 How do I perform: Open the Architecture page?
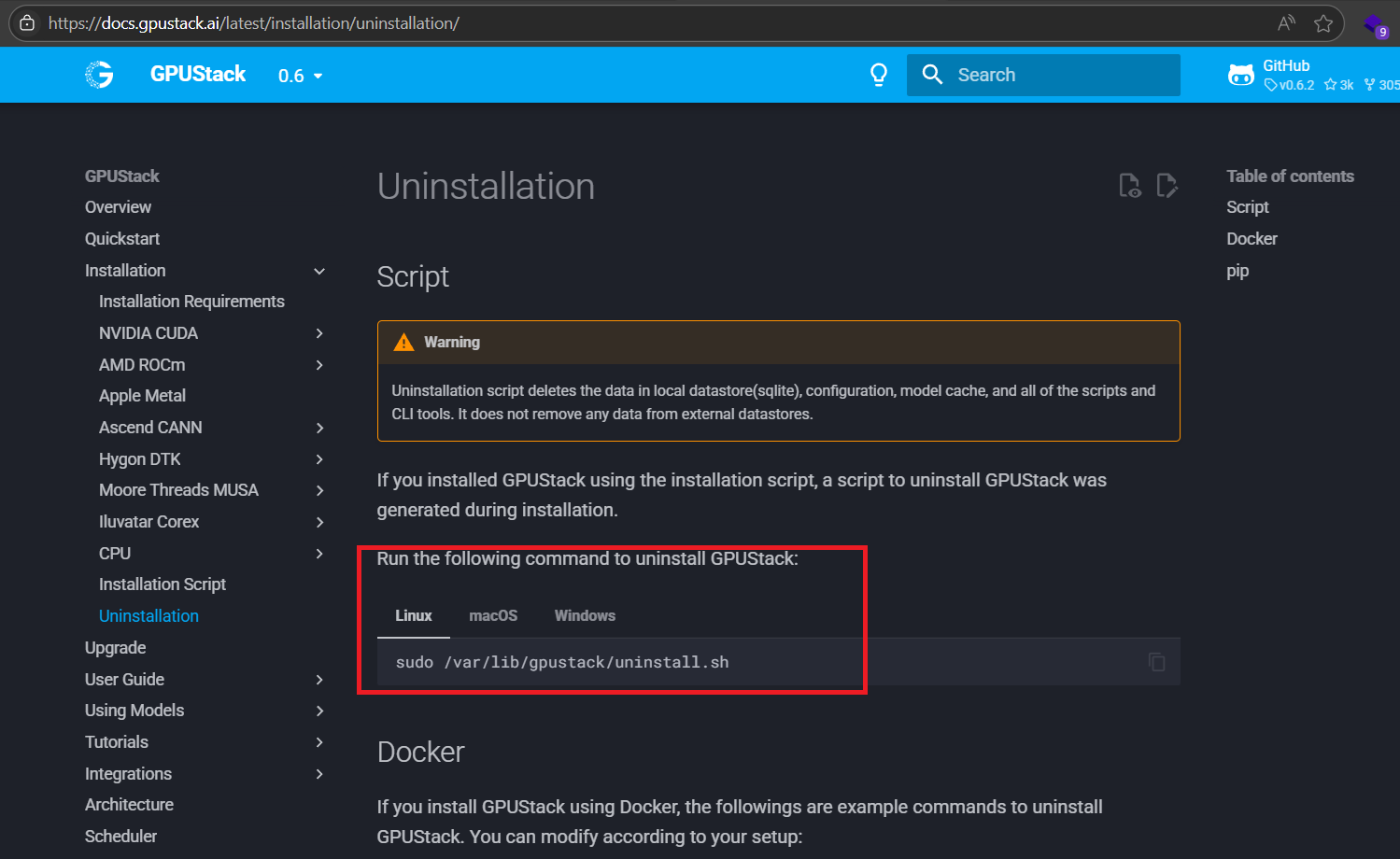click(x=129, y=805)
